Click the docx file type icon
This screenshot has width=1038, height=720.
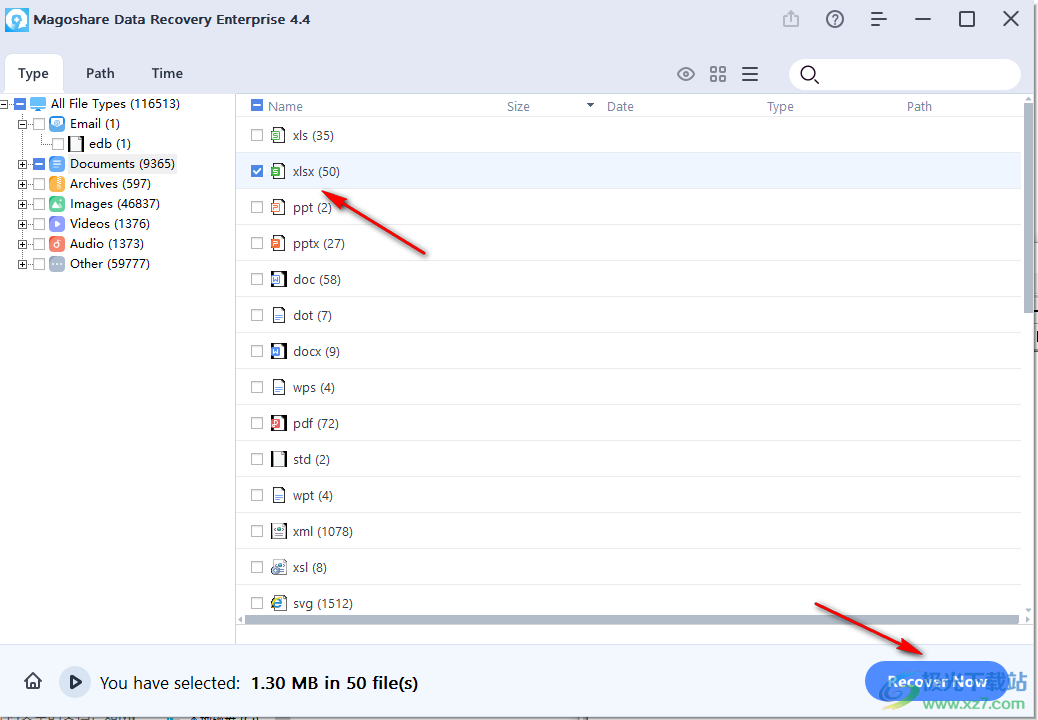point(279,351)
